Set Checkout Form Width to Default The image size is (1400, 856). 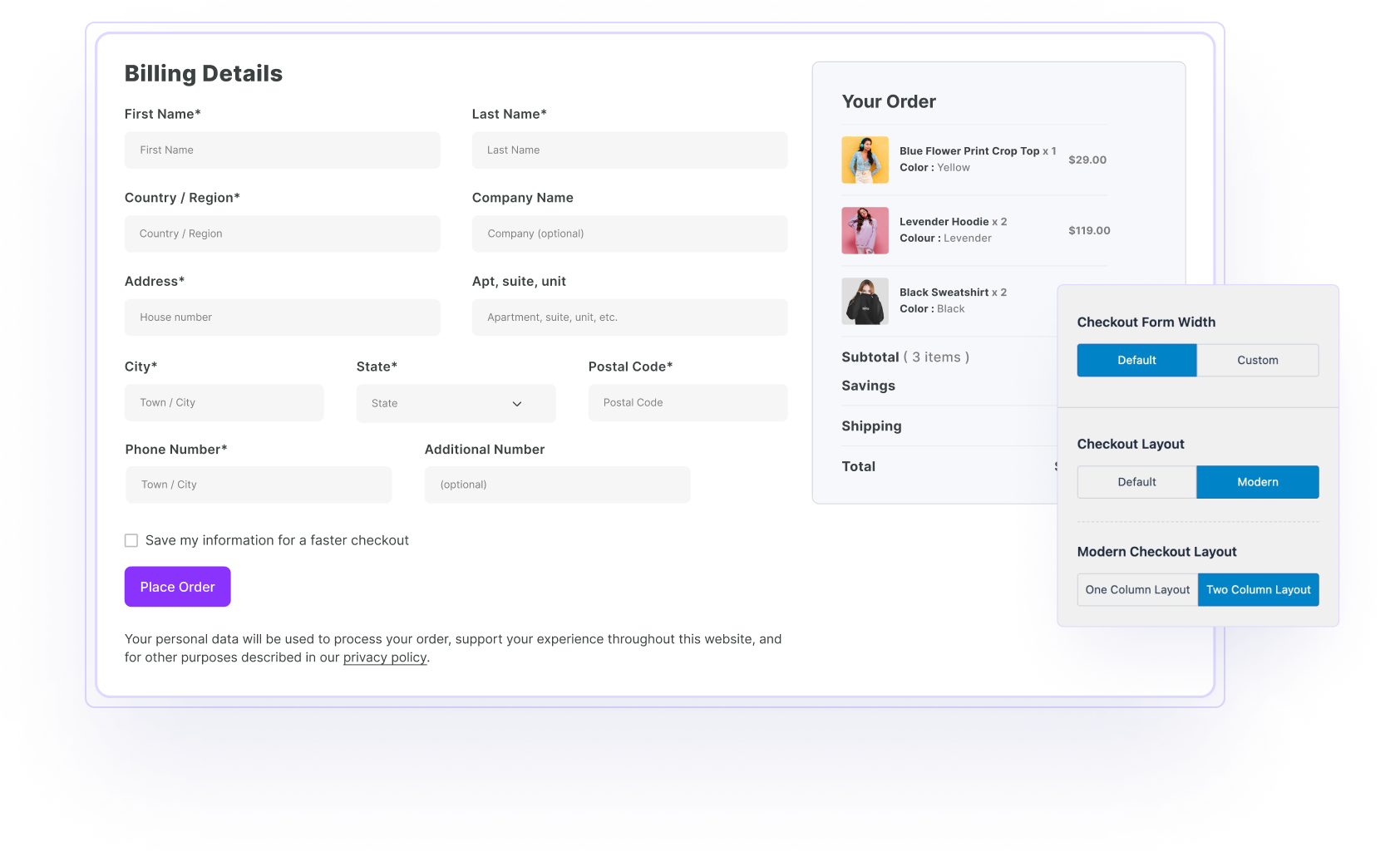(1136, 360)
